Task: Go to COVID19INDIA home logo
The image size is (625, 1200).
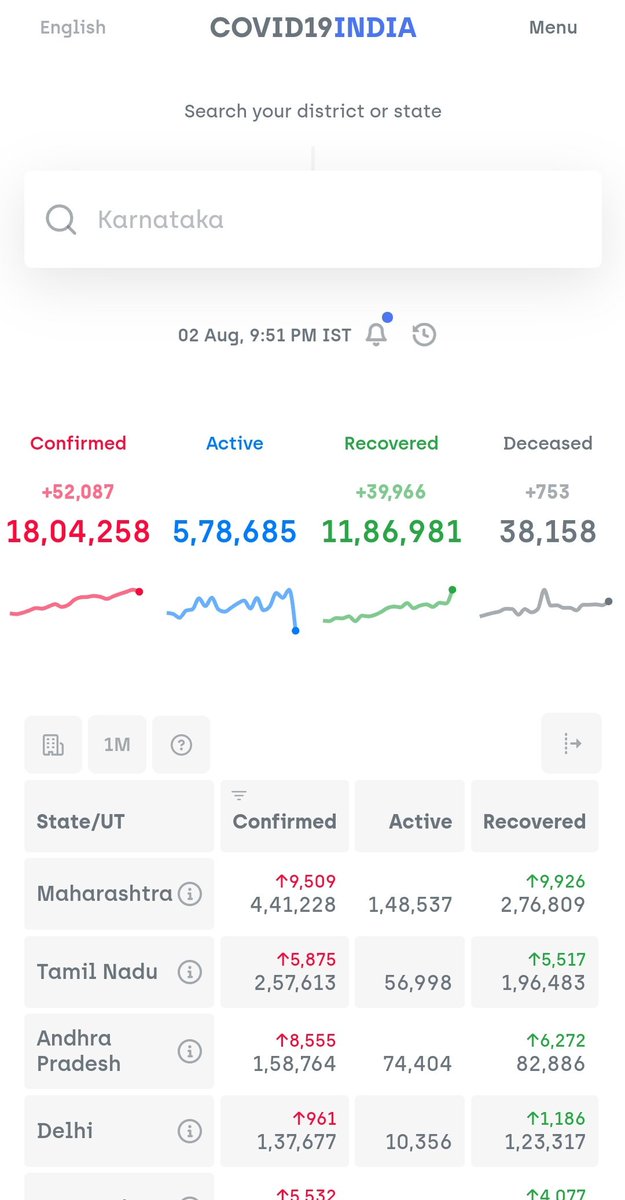Action: coord(313,27)
